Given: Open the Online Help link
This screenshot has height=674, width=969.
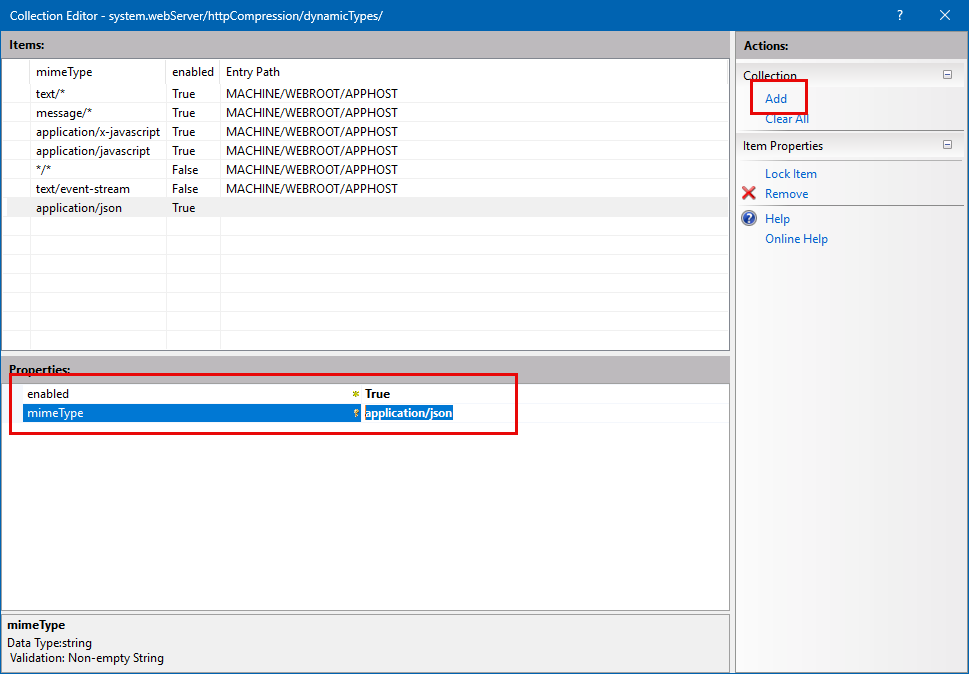Looking at the screenshot, I should coord(796,239).
